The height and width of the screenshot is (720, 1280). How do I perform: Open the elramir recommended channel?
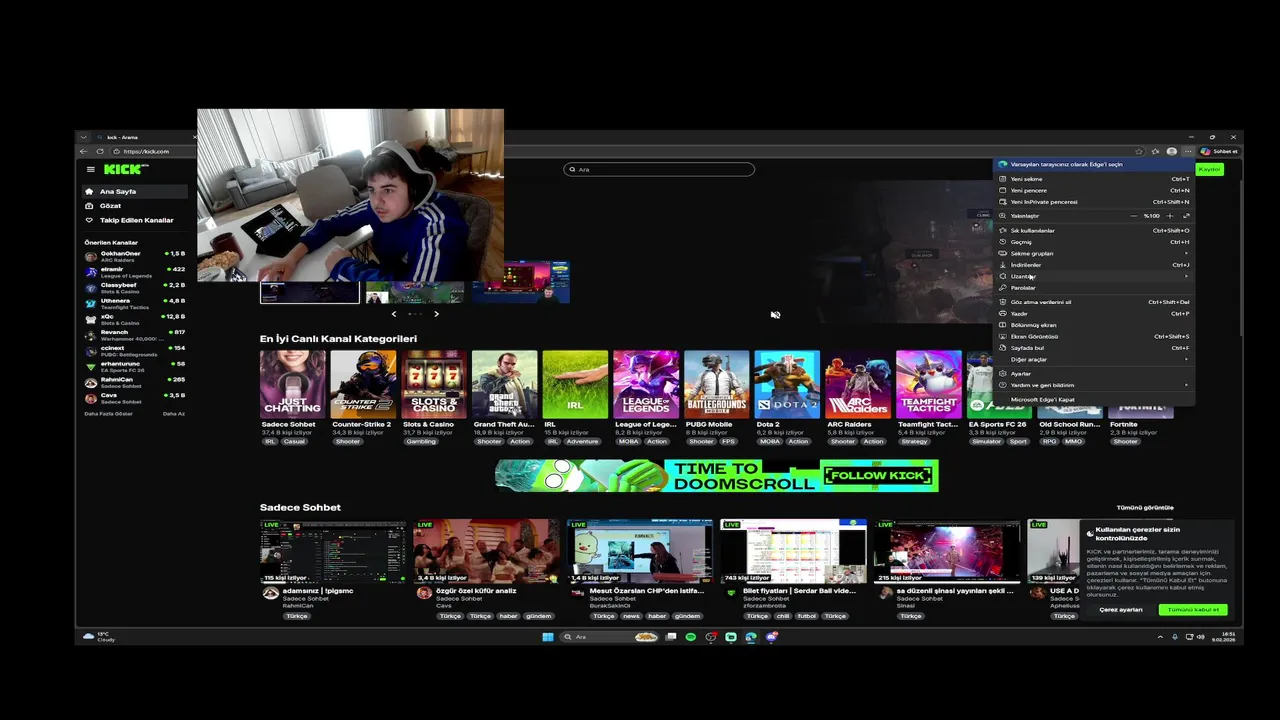[x=134, y=271]
